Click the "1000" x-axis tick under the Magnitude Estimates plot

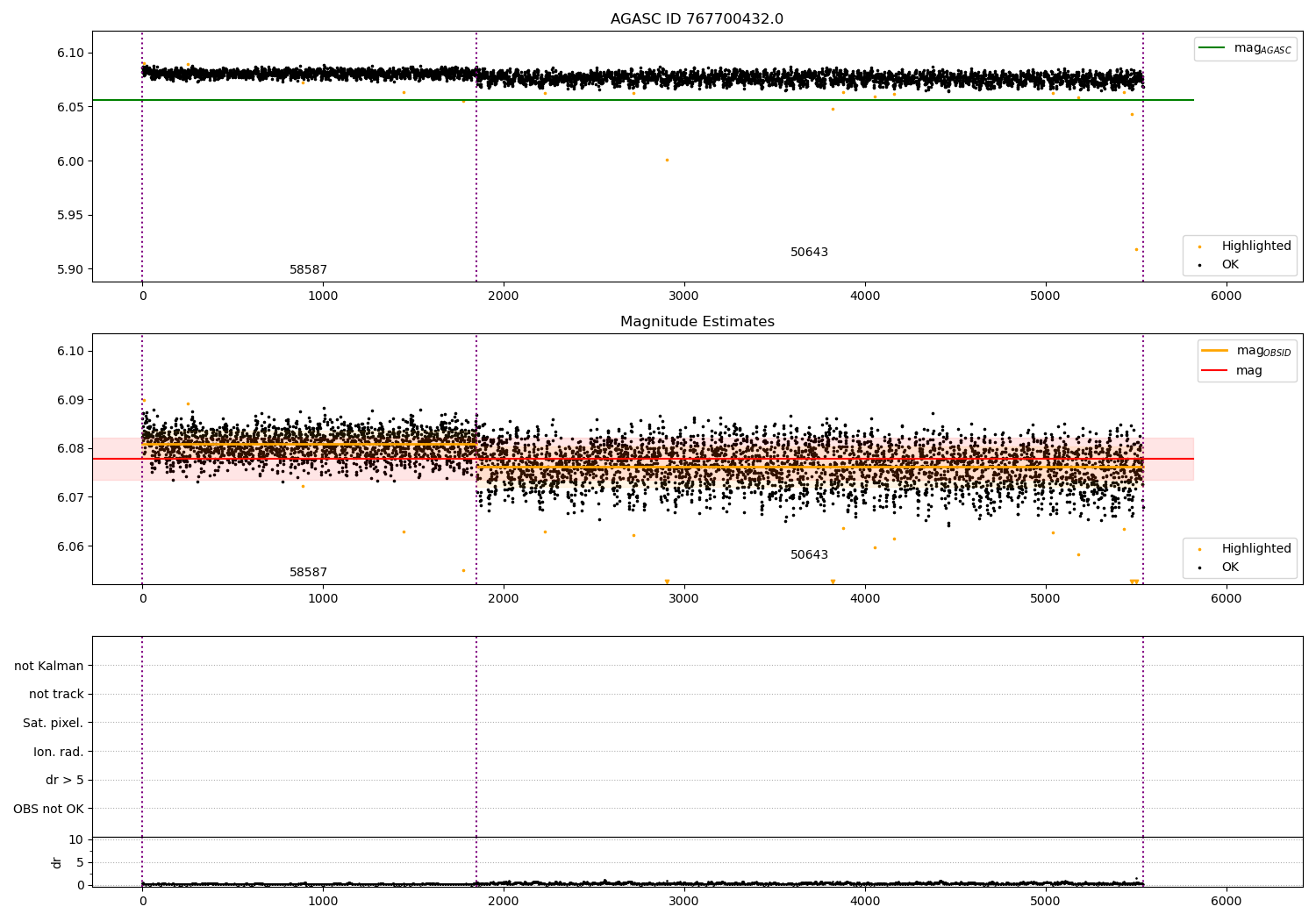(323, 599)
